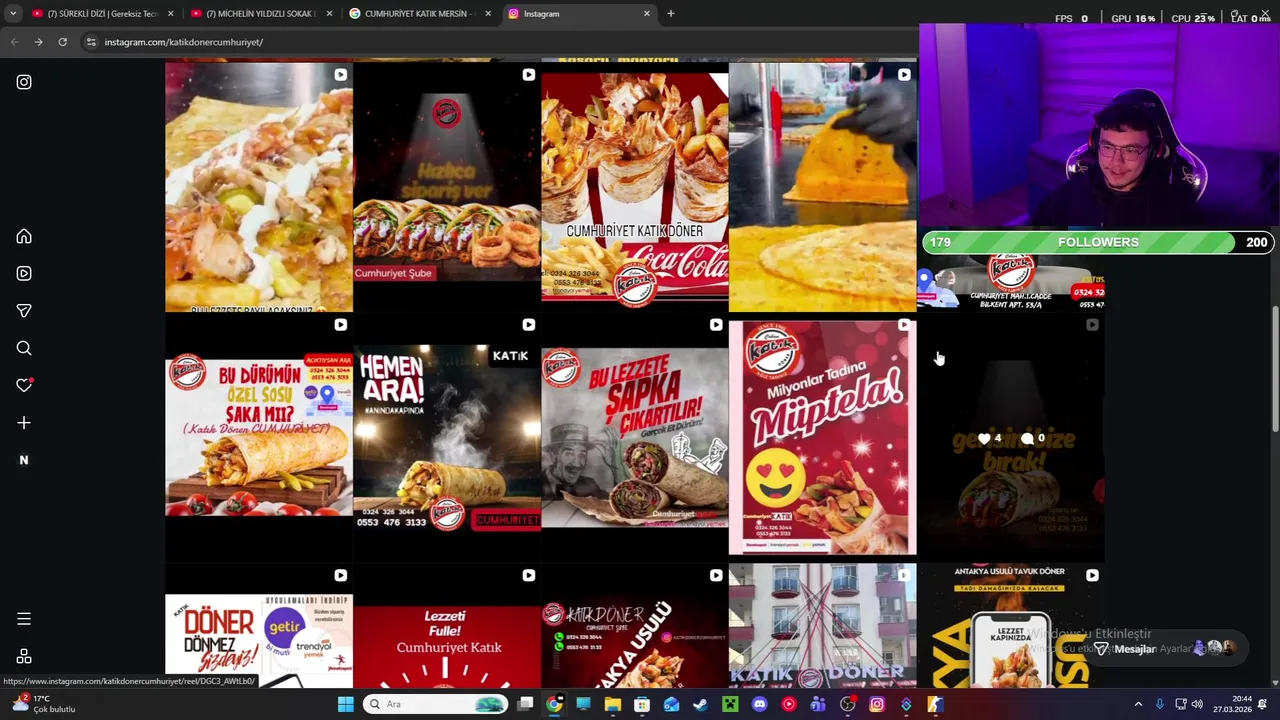Open profile 'N' icon in sidebar

(24, 460)
